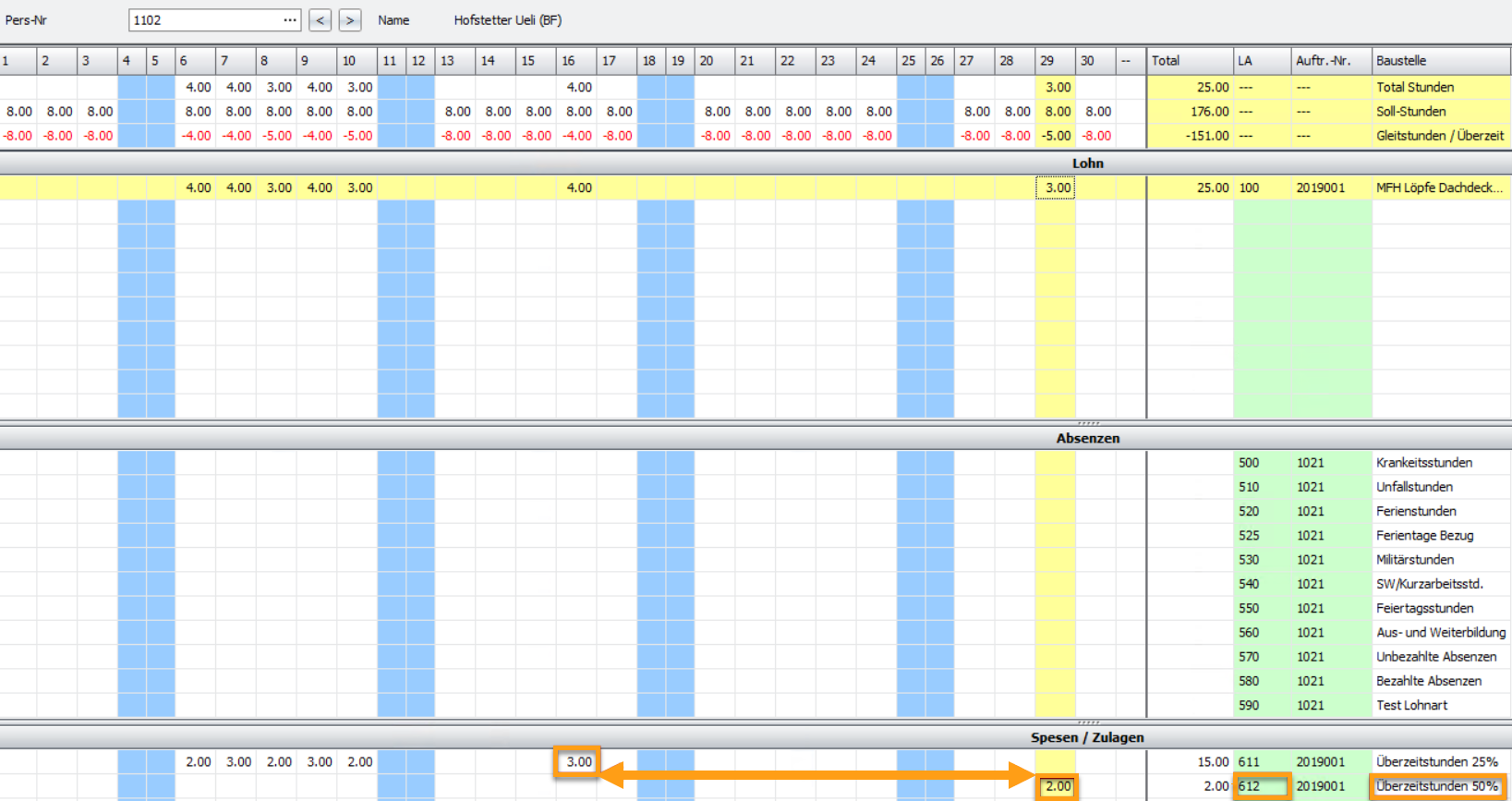Image resolution: width=1512 pixels, height=801 pixels.
Task: Click the Total column header
Action: pos(1190,61)
